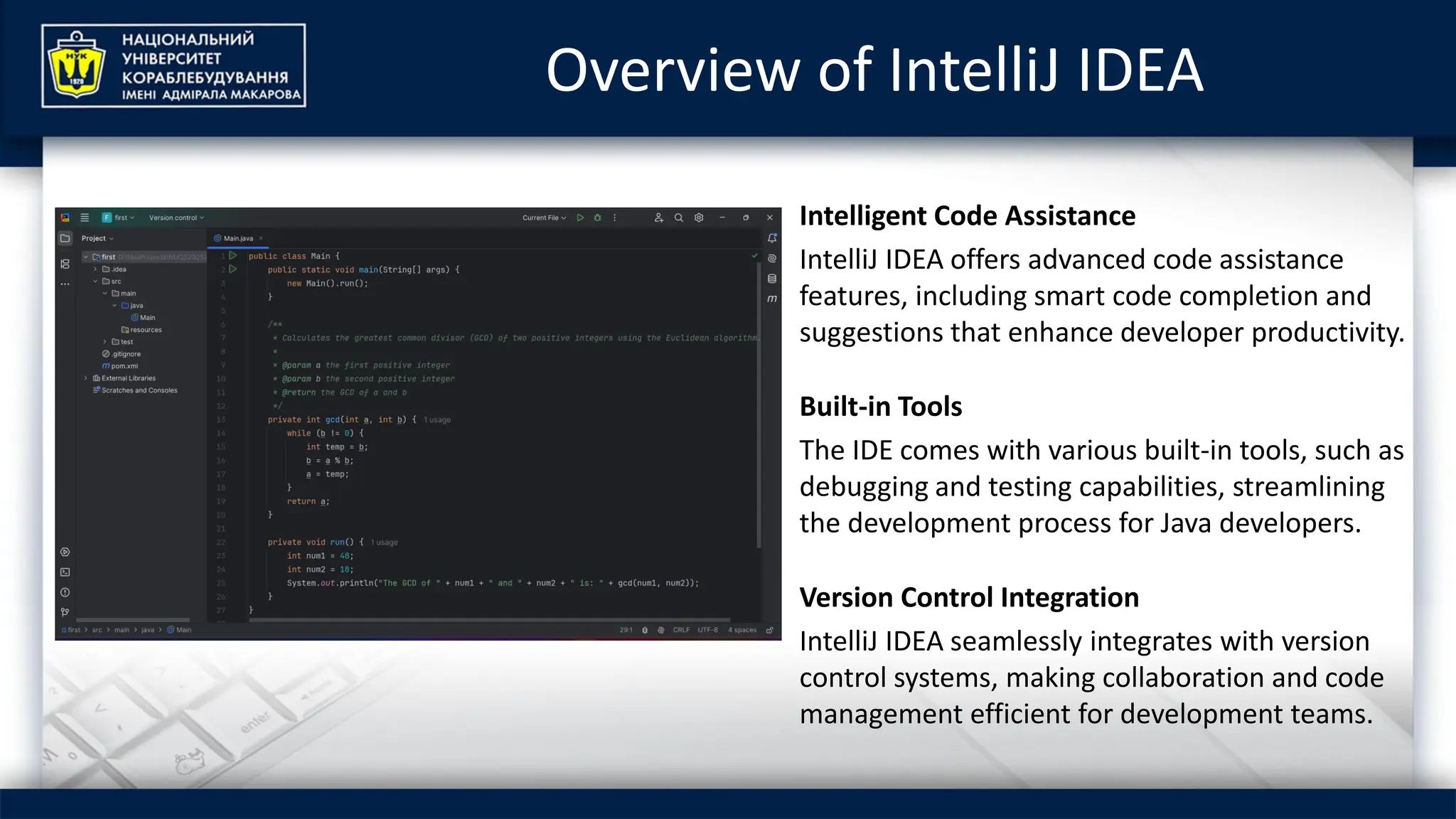Click the 29:1 caret position indicator
This screenshot has width=1456, height=819.
point(626,630)
